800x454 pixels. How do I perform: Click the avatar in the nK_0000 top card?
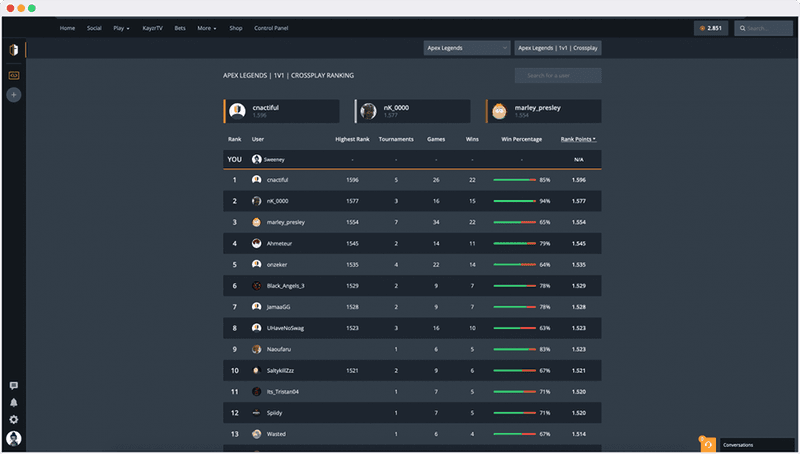coord(368,111)
